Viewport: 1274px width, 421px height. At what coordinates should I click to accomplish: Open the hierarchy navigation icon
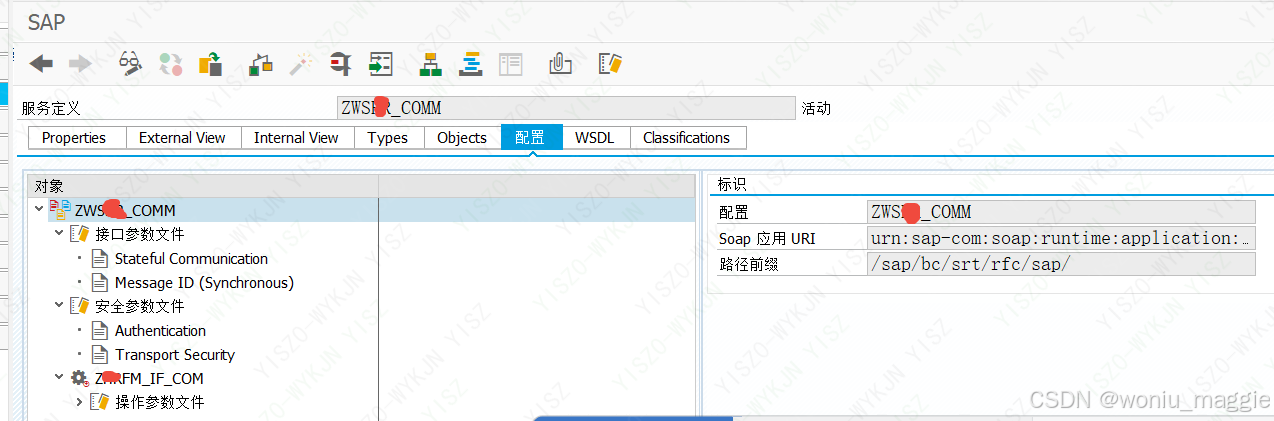(x=431, y=65)
